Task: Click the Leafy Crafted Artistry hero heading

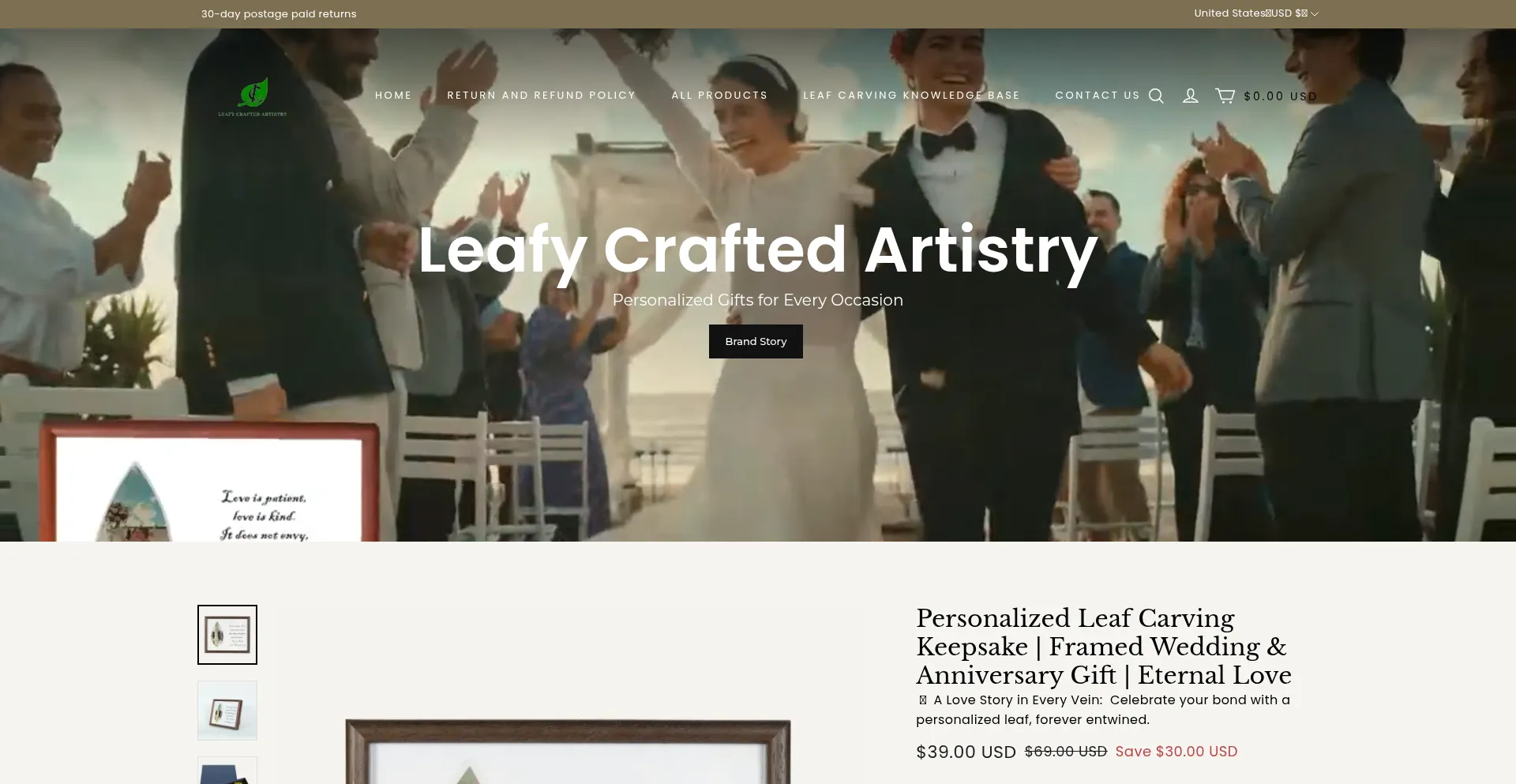Action: coord(757,250)
